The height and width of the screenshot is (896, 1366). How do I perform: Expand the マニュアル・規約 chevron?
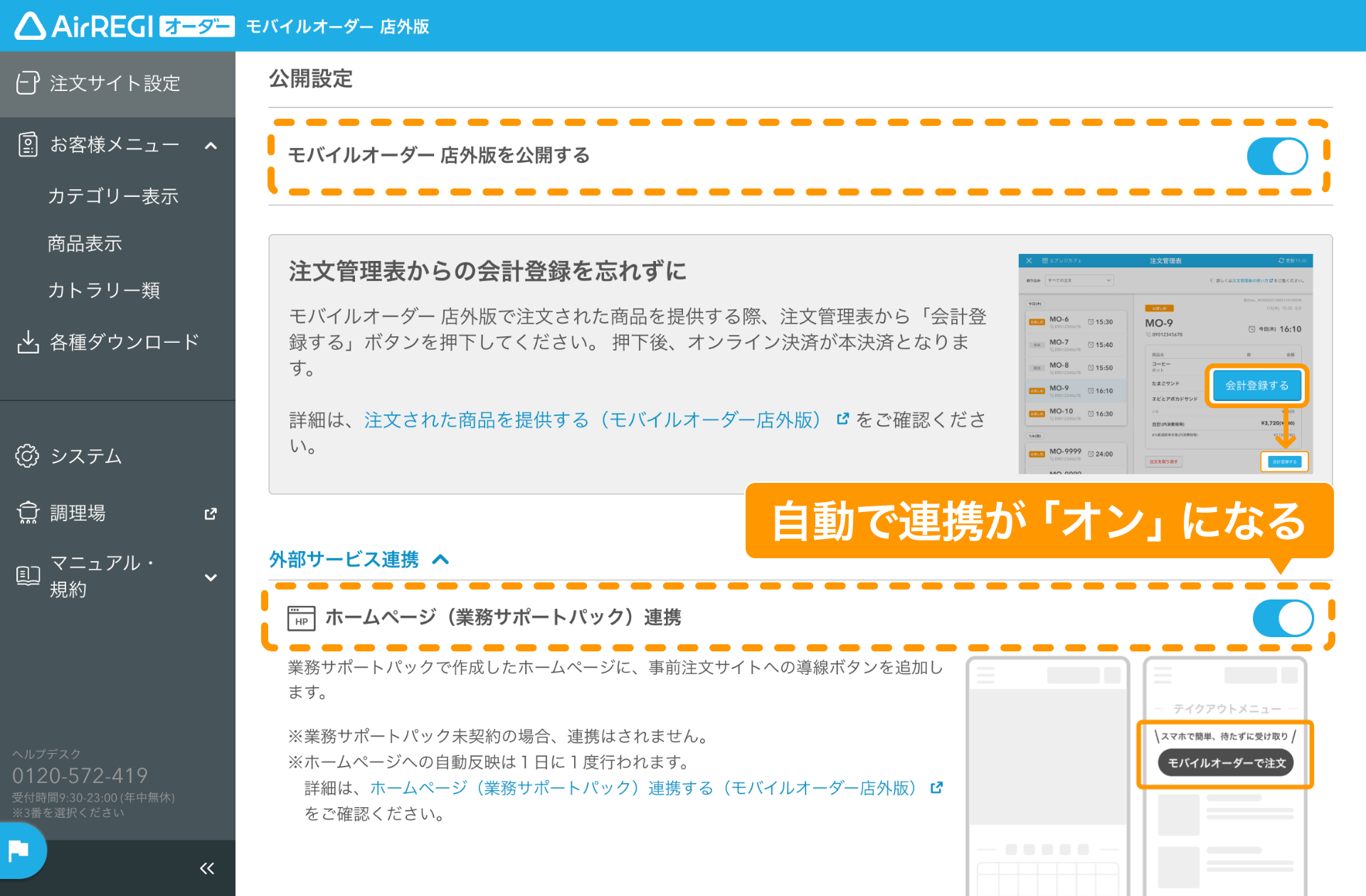211,577
